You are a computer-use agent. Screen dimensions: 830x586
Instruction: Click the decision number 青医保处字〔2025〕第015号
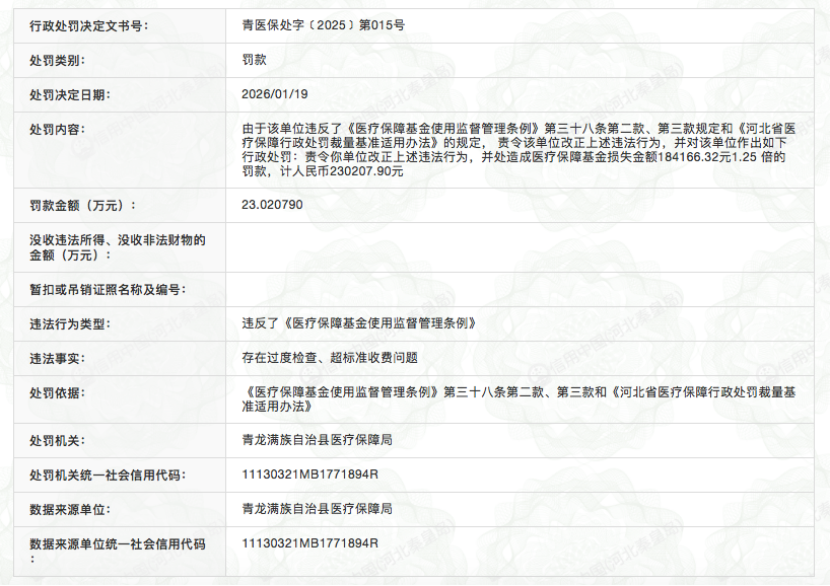[x=323, y=25]
